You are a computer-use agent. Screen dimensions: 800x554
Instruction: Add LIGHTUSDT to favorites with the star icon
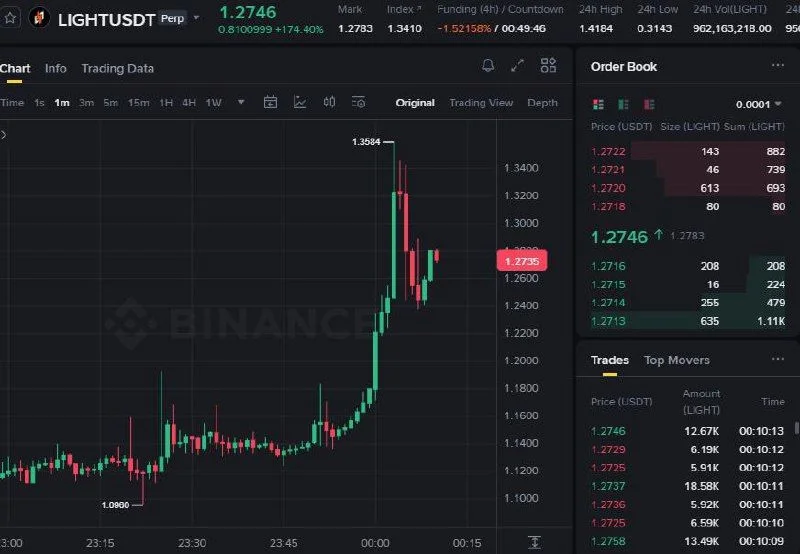pyautogui.click(x=9, y=19)
